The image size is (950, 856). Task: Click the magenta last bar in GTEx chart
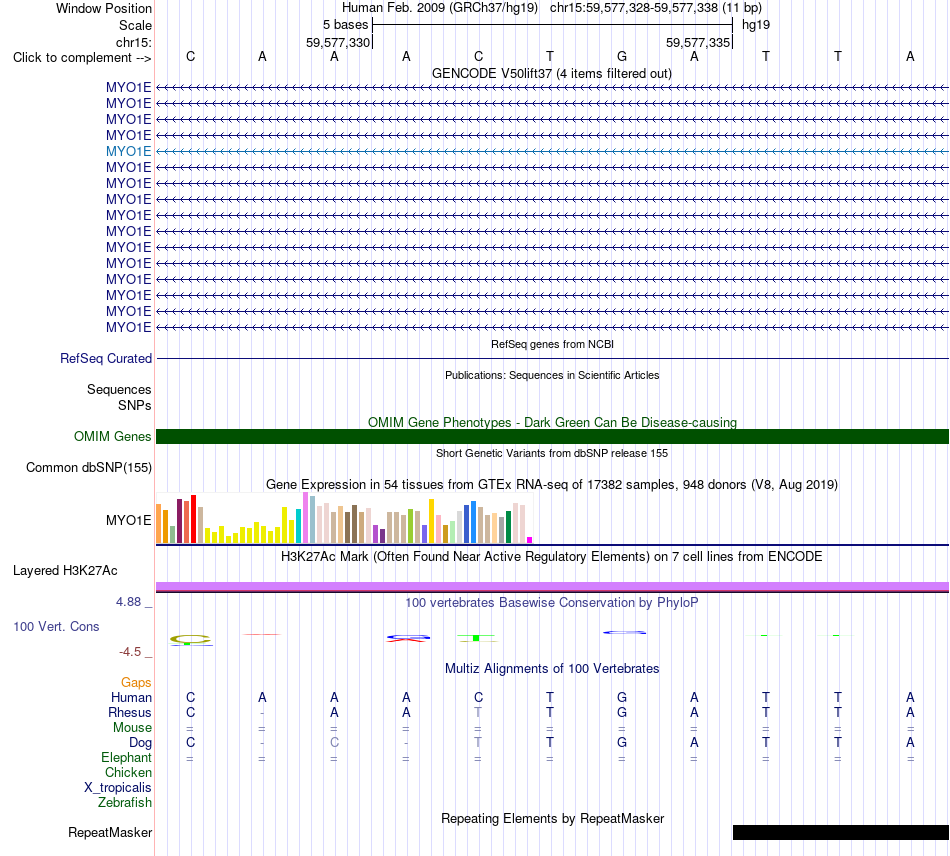(530, 540)
